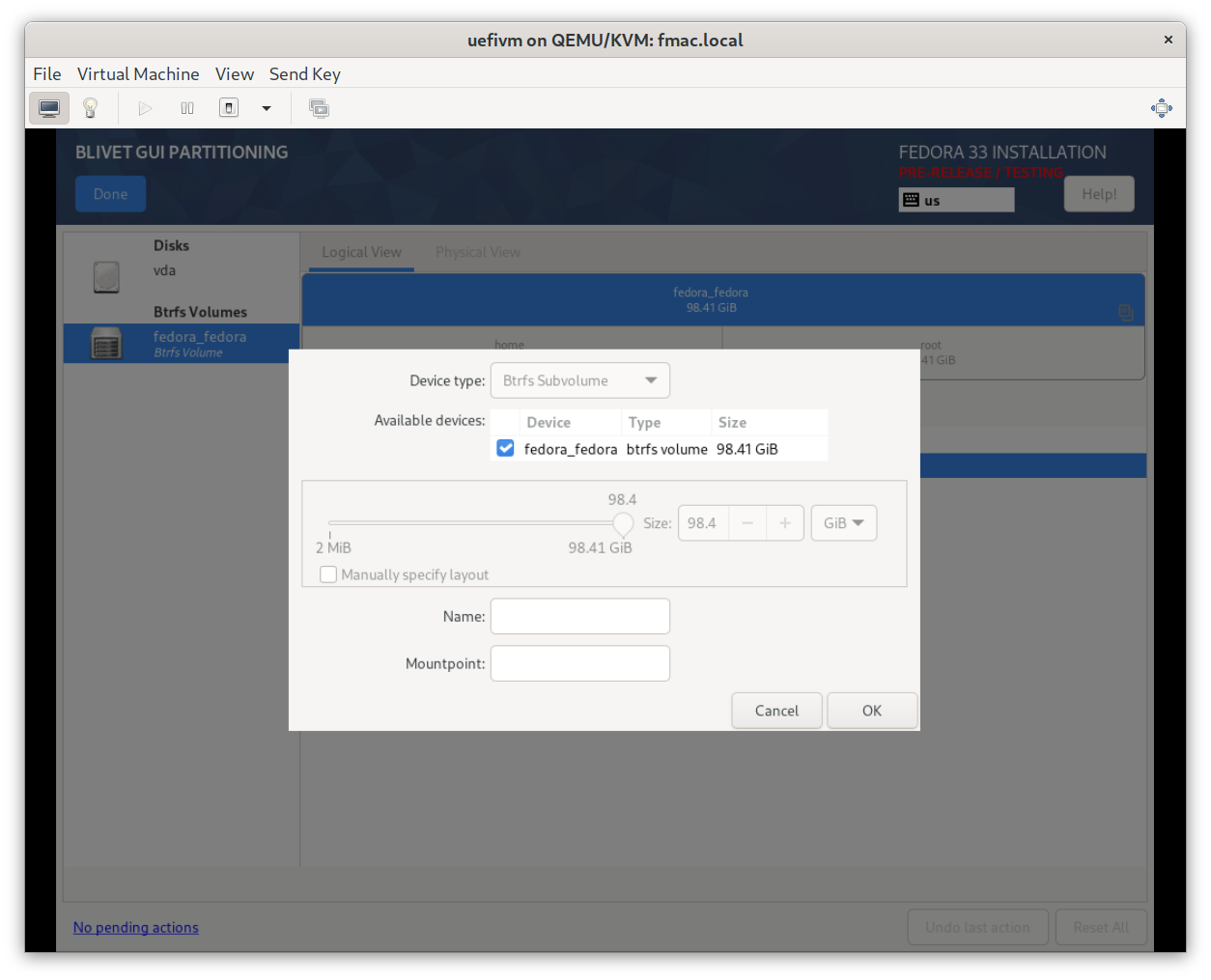This screenshot has width=1211, height=980.
Task: Open the shutdown options dropdown arrow
Action: (x=267, y=108)
